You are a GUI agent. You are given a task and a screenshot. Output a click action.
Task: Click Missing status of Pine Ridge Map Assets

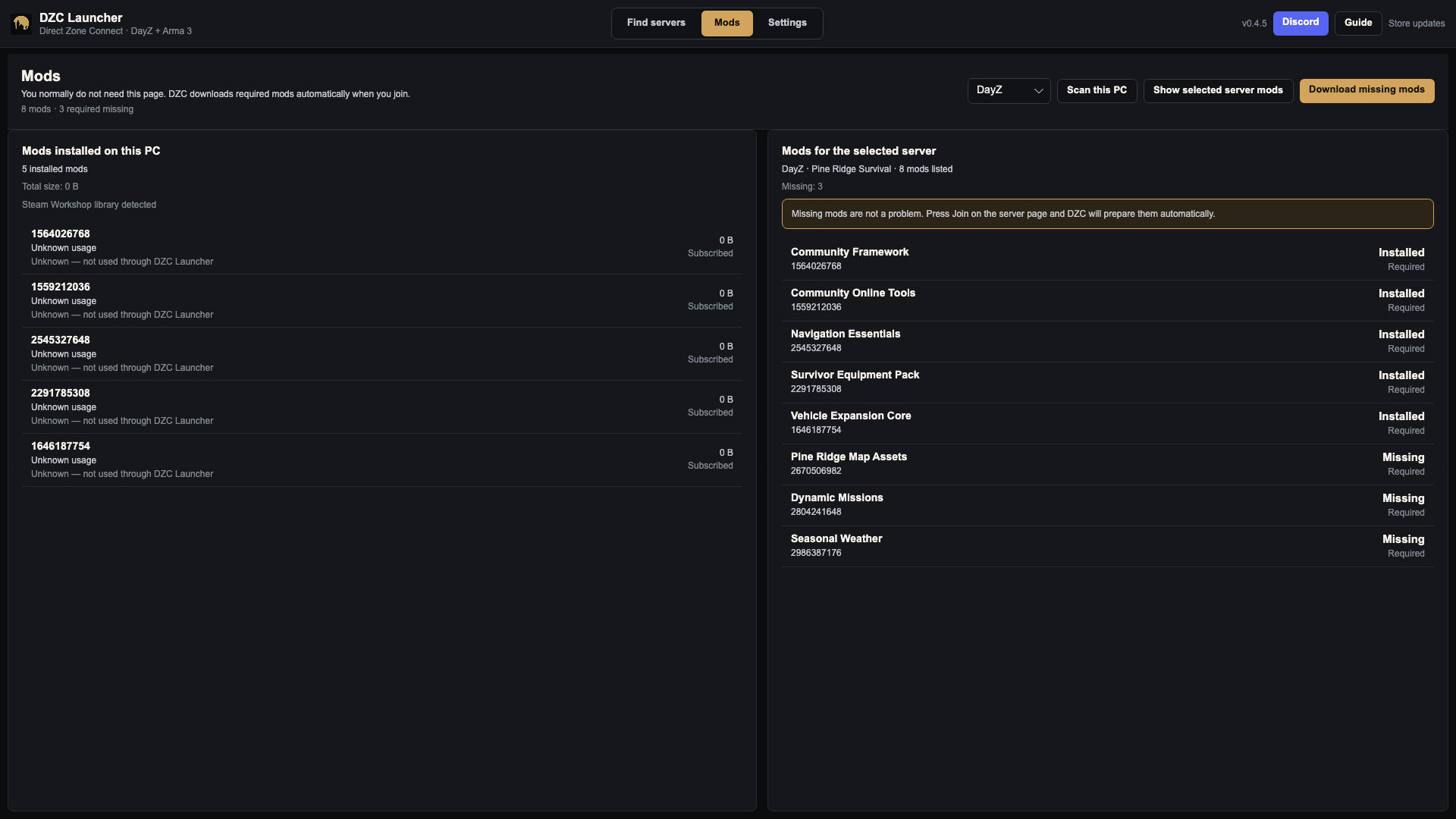1403,457
